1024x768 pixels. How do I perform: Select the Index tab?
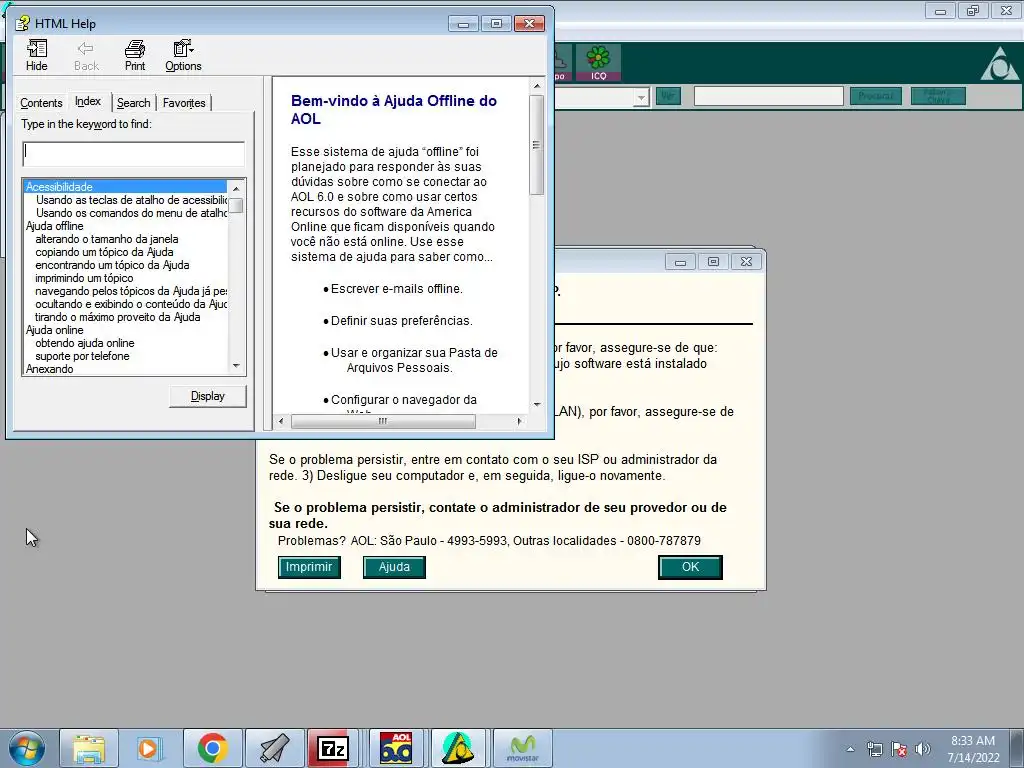click(x=88, y=101)
